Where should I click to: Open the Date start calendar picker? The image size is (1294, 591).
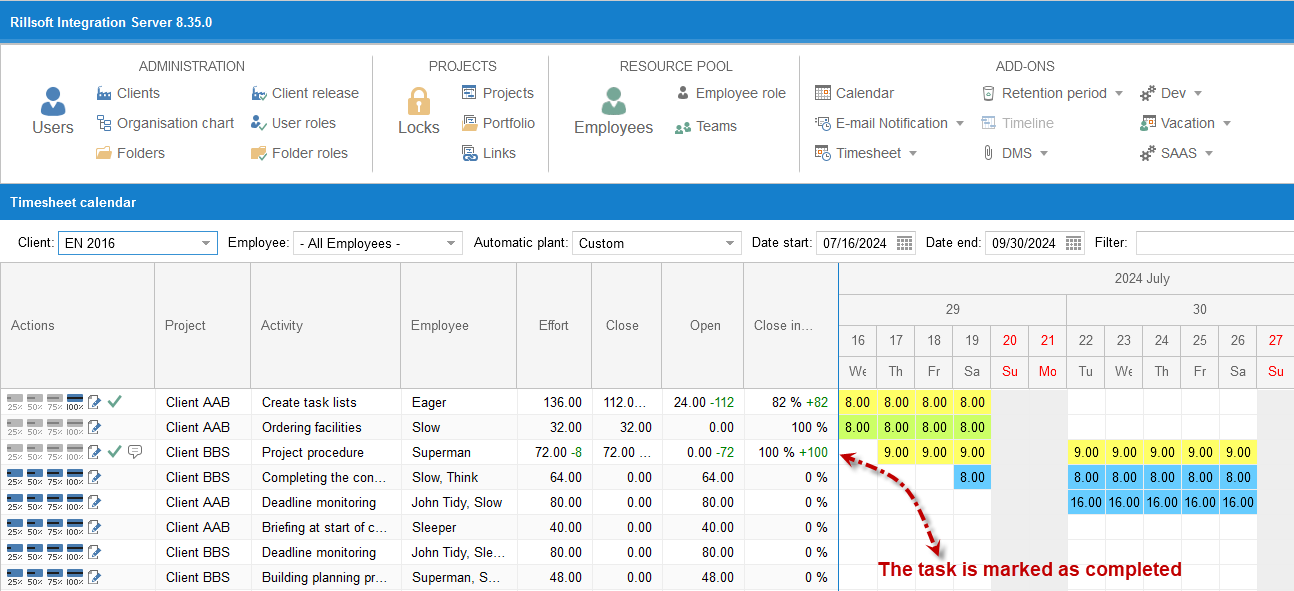coord(904,242)
